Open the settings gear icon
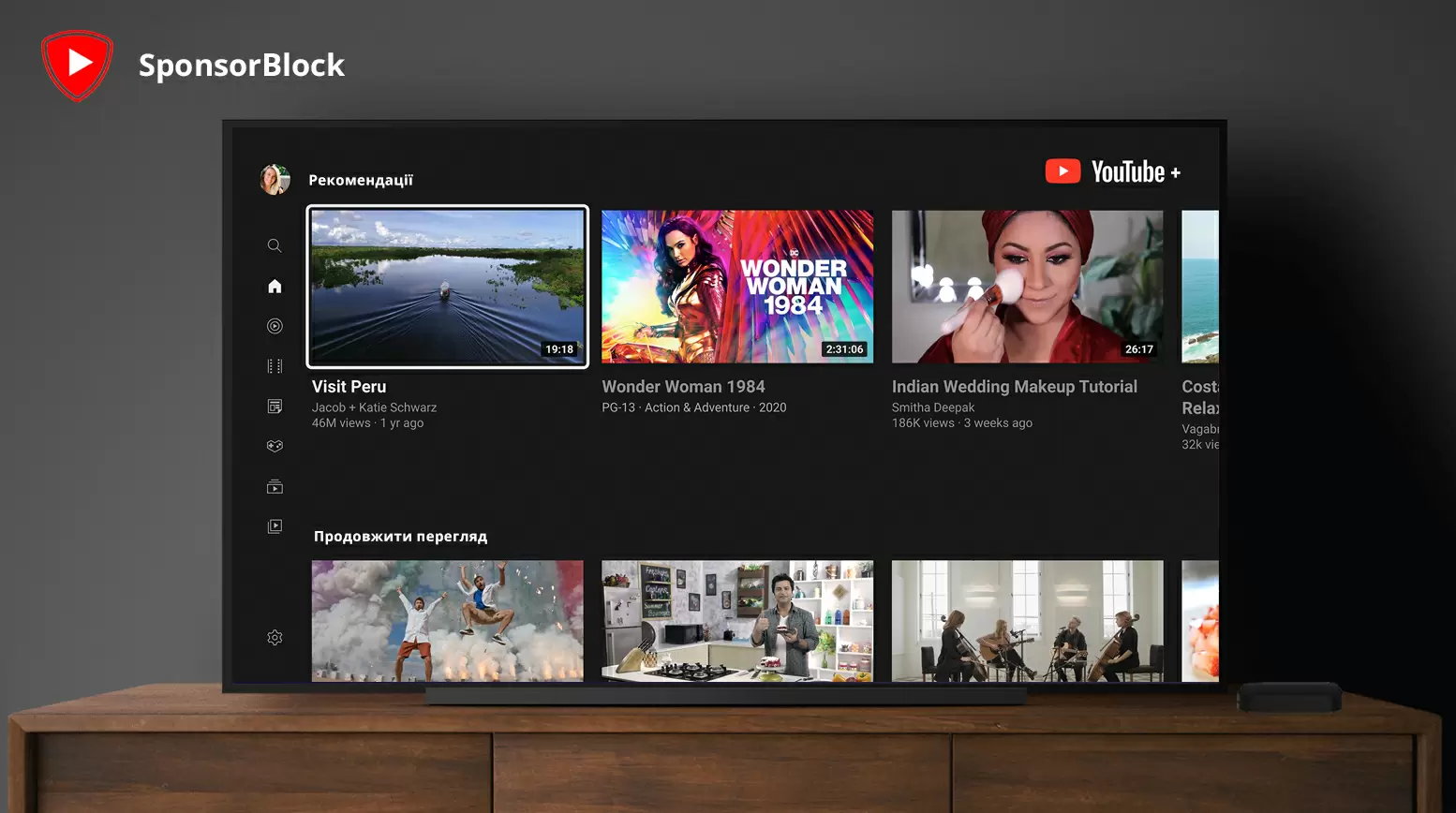Image resolution: width=1456 pixels, height=813 pixels. tap(275, 638)
